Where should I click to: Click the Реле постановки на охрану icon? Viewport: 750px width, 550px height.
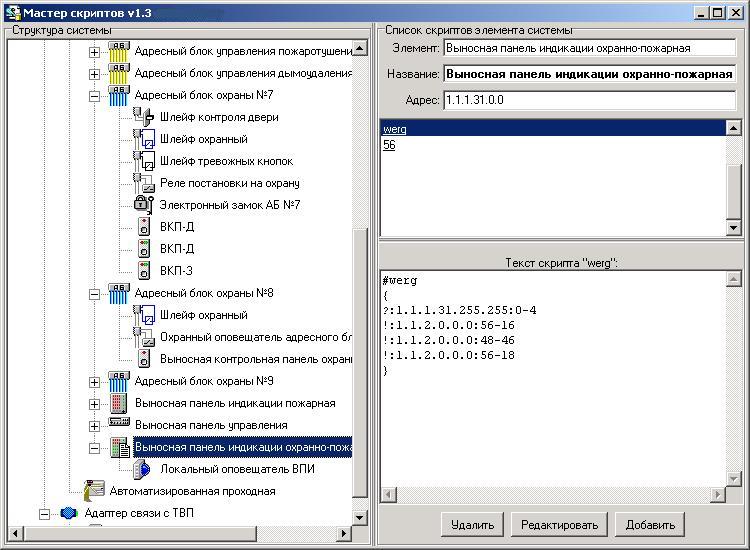click(143, 183)
